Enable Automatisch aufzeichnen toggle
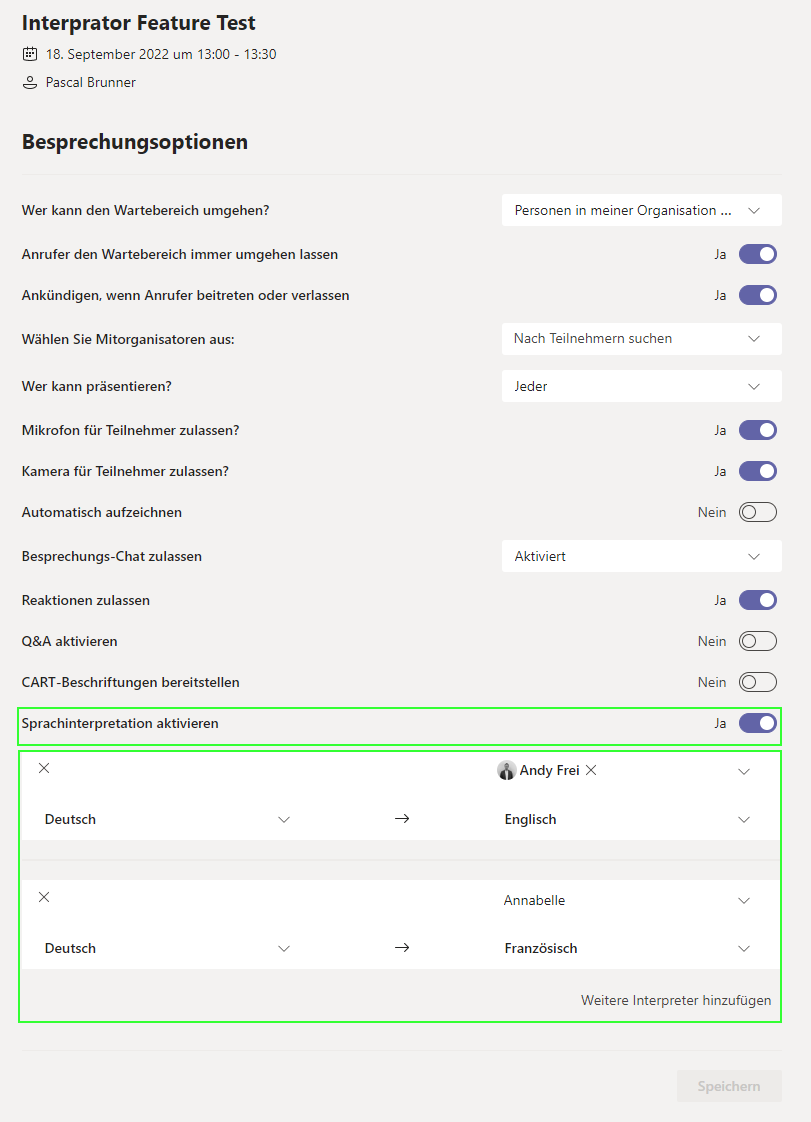This screenshot has width=811, height=1122. pyautogui.click(x=757, y=512)
